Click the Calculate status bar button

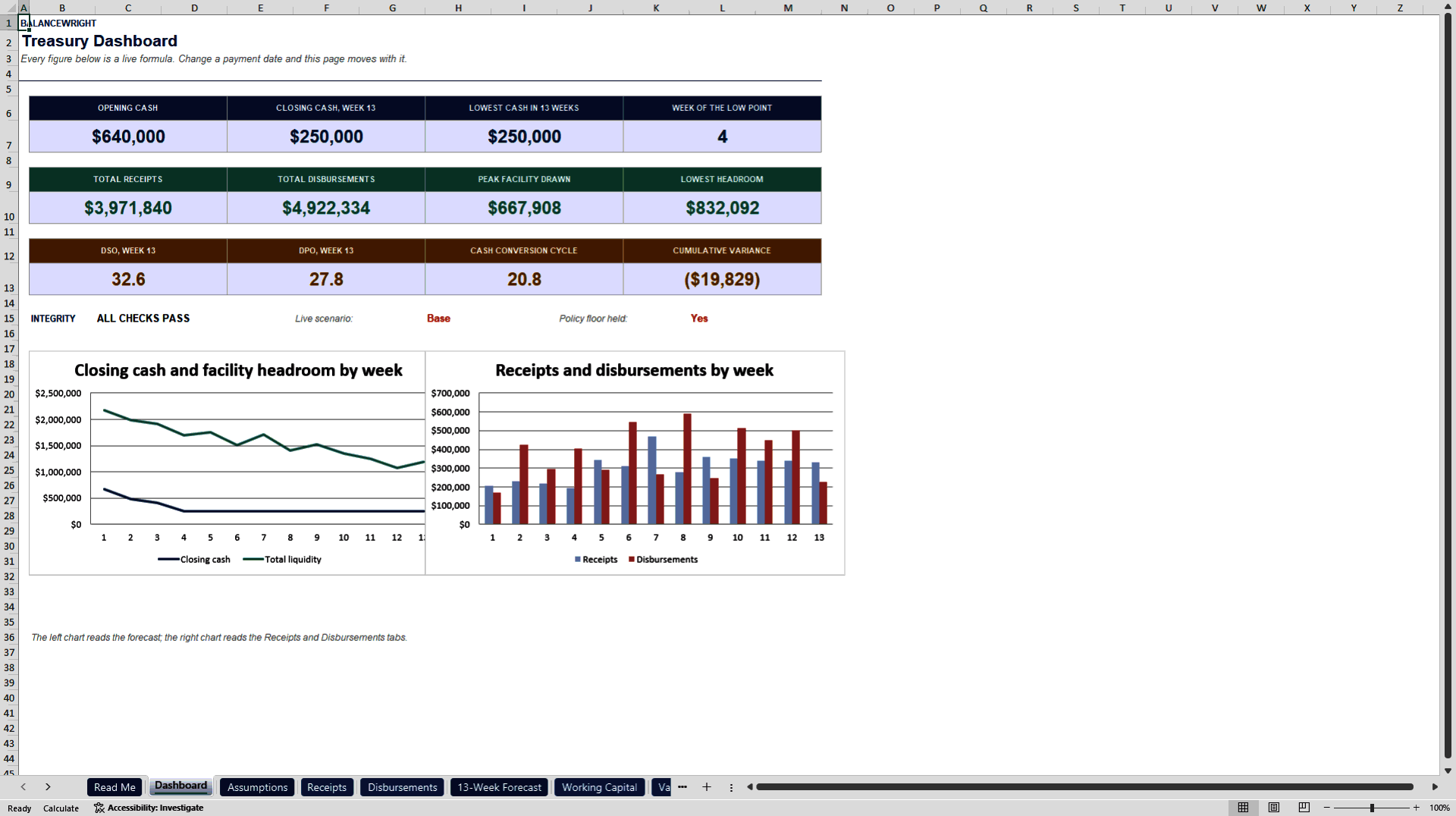click(x=61, y=808)
